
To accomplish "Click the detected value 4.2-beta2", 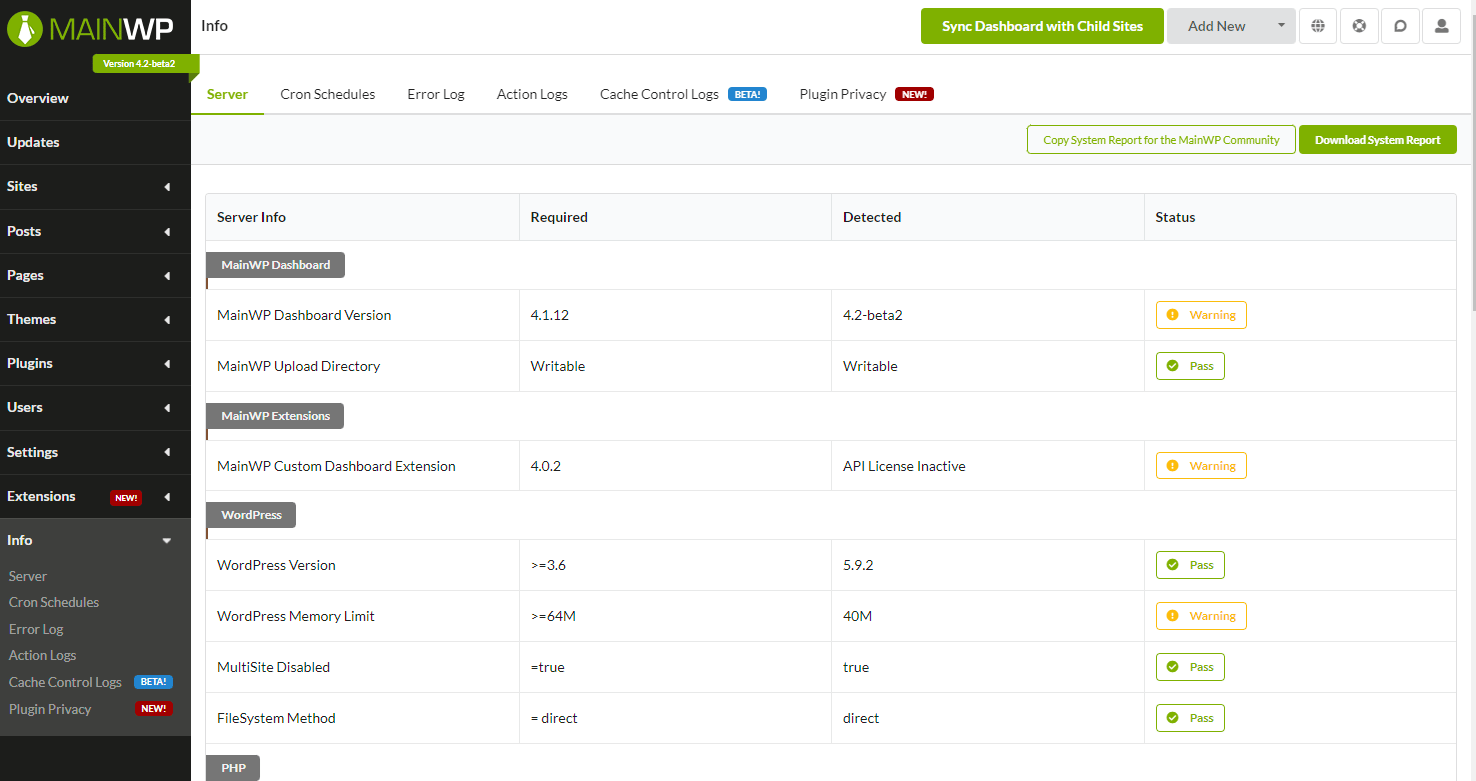I will 873,315.
